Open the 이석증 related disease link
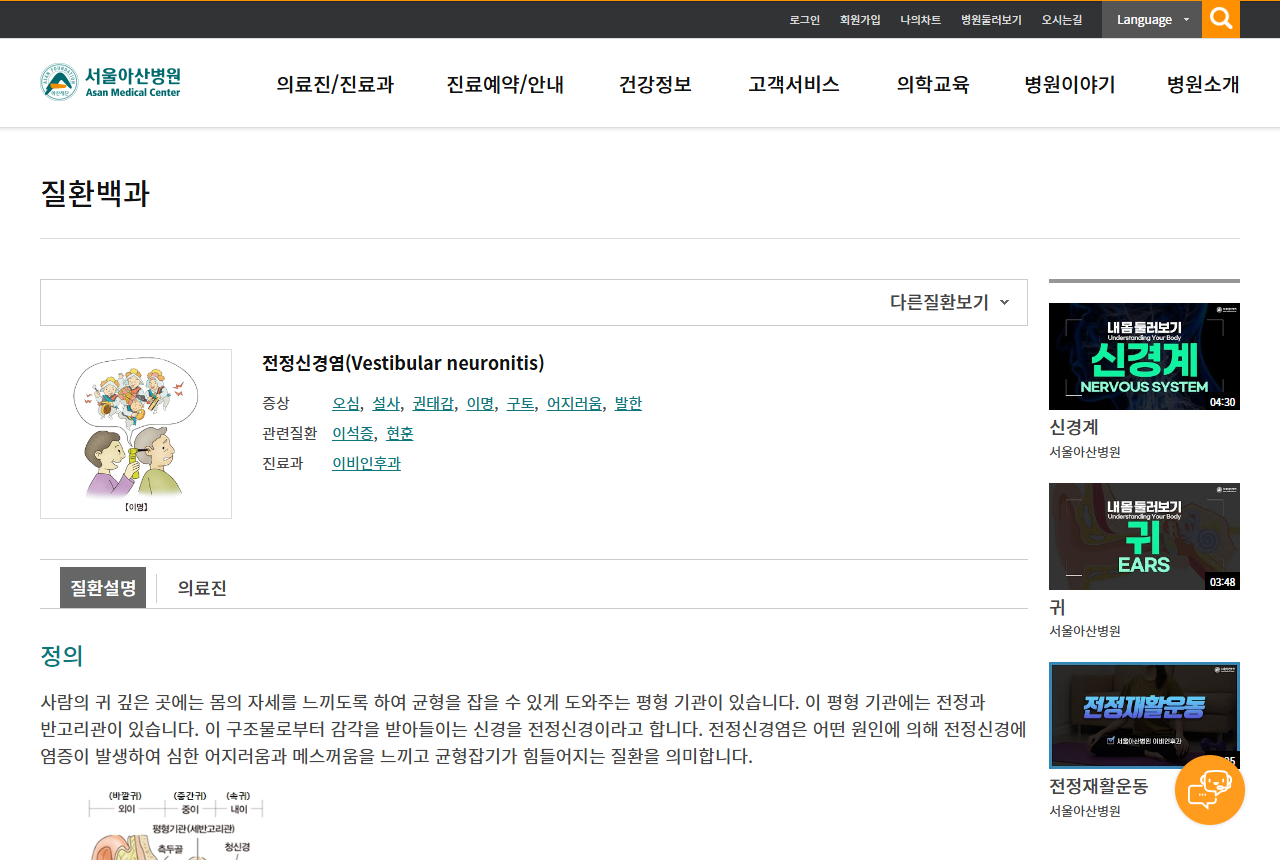 click(x=353, y=433)
